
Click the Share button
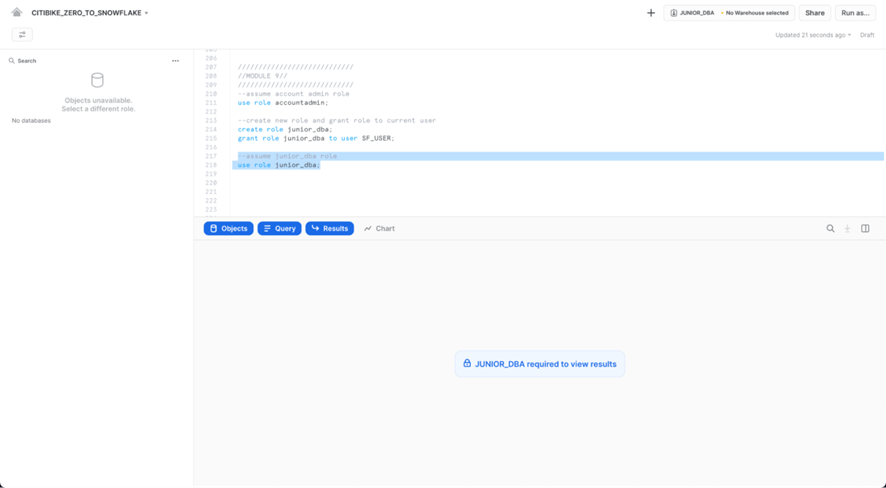tap(814, 13)
